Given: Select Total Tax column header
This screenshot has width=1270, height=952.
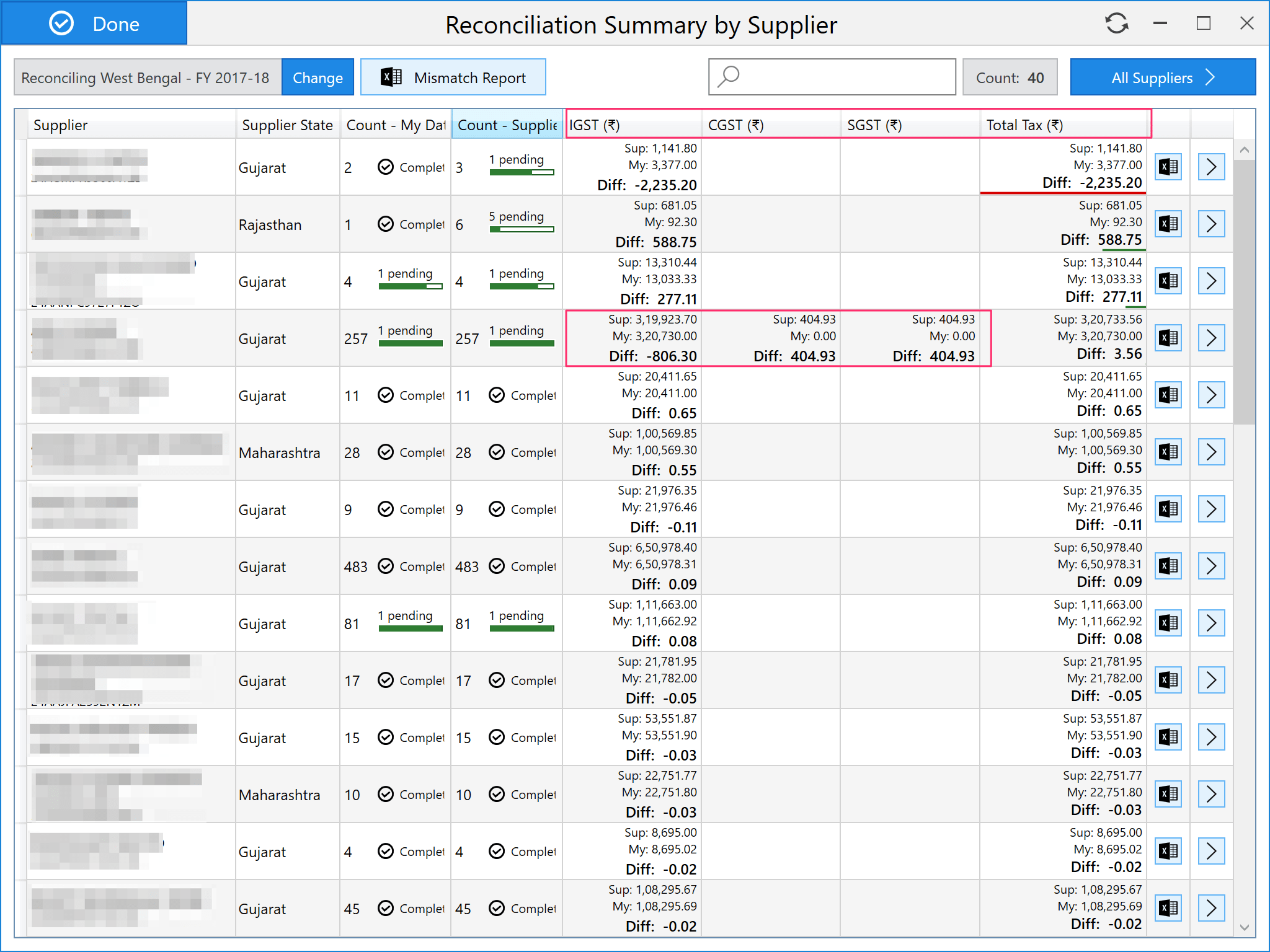Looking at the screenshot, I should coord(1024,125).
